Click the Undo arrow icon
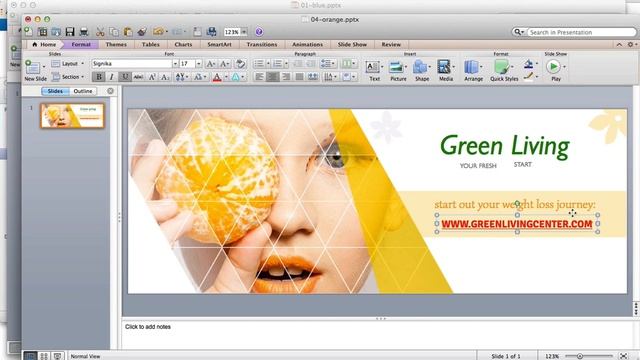The image size is (640, 360). coord(158,32)
